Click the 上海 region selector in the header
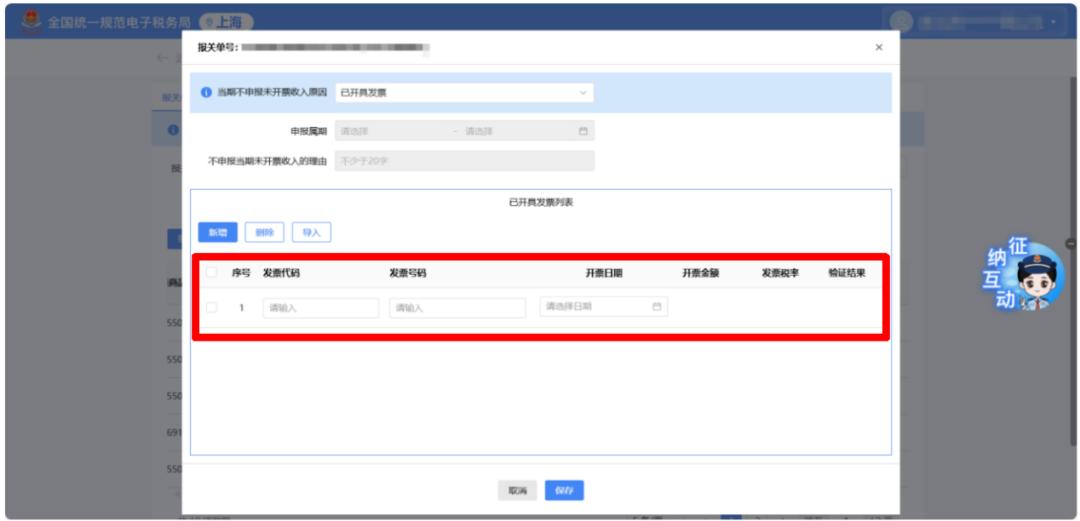The height and width of the screenshot is (521, 1080). [x=226, y=22]
